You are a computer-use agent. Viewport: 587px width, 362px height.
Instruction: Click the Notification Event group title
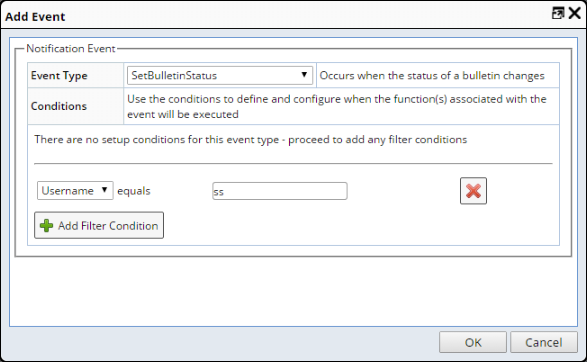click(x=71, y=49)
